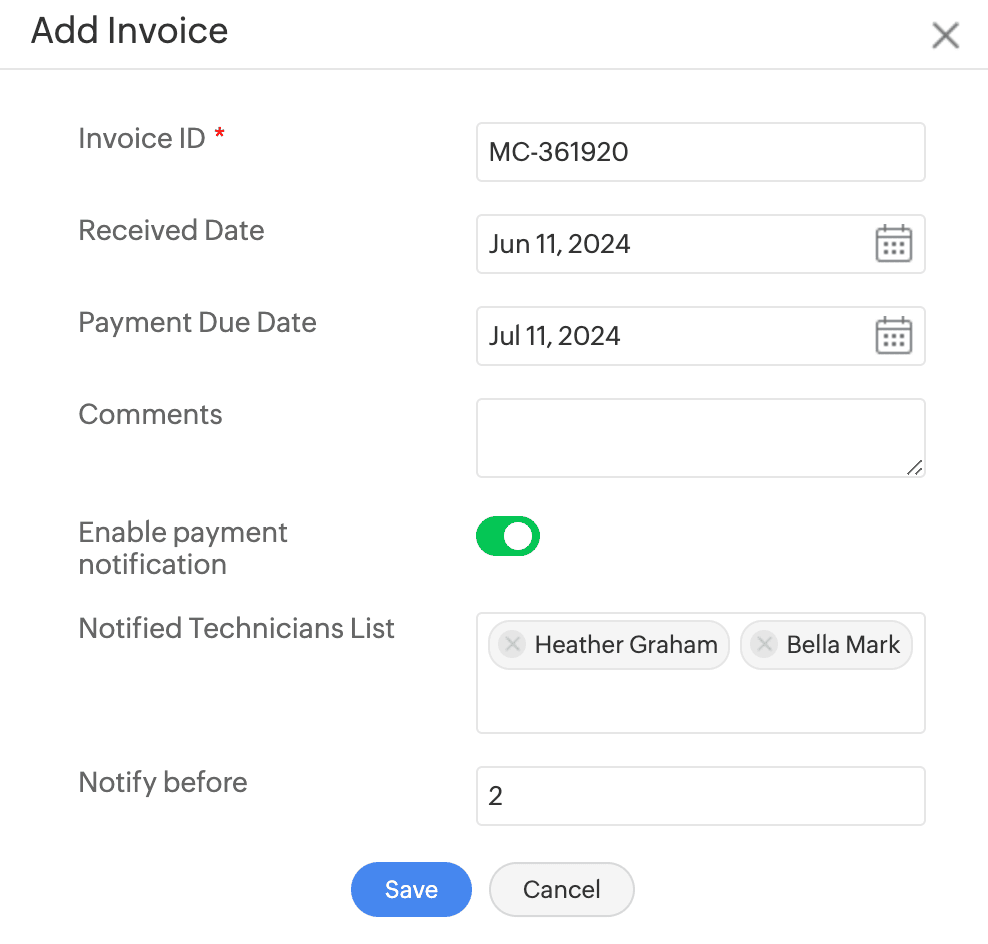Viewport: 988px width, 944px height.
Task: Click the Invoice ID field with MC-361920
Action: tap(700, 152)
